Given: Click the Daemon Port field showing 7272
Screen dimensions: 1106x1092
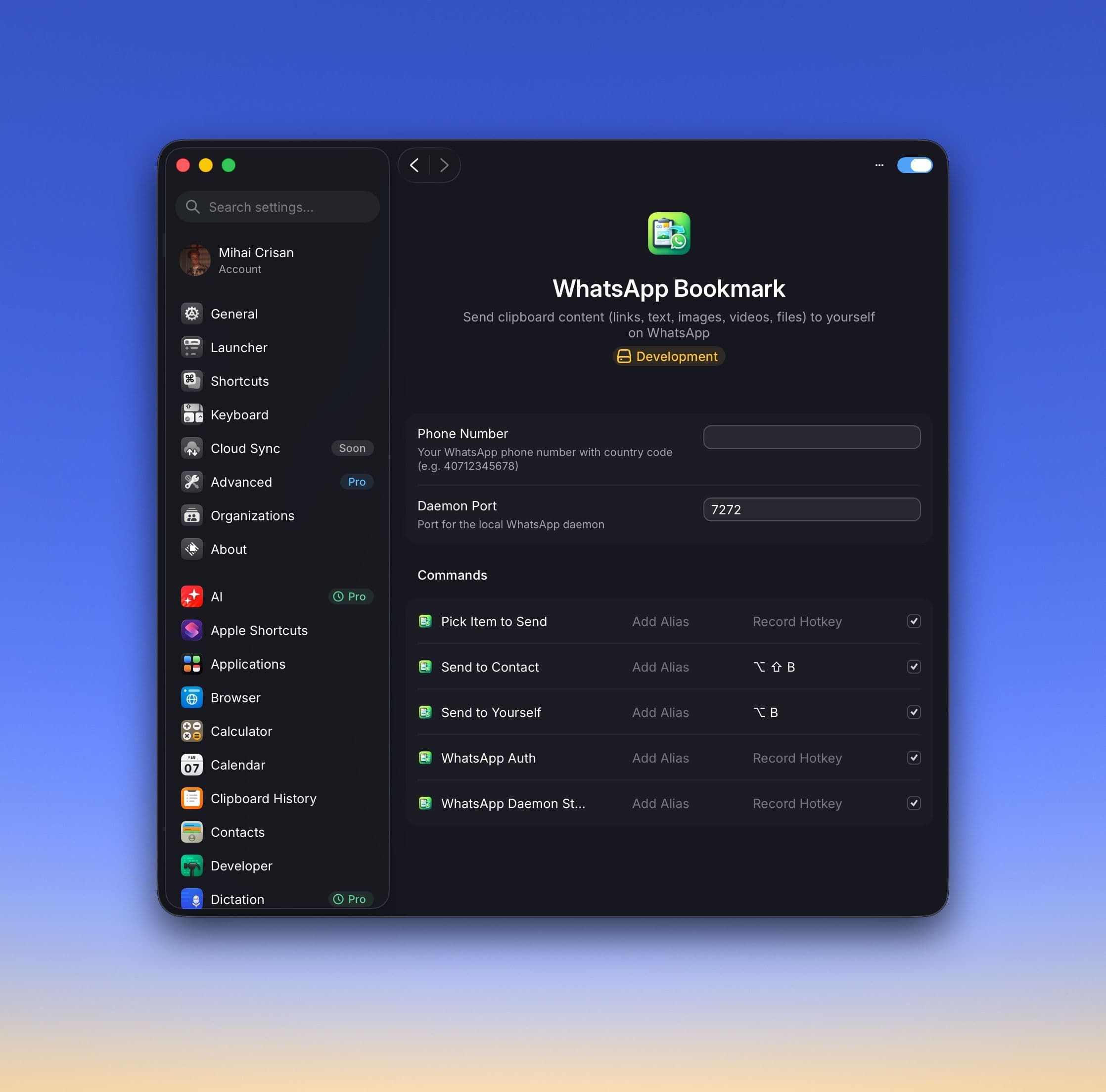Looking at the screenshot, I should [812, 509].
